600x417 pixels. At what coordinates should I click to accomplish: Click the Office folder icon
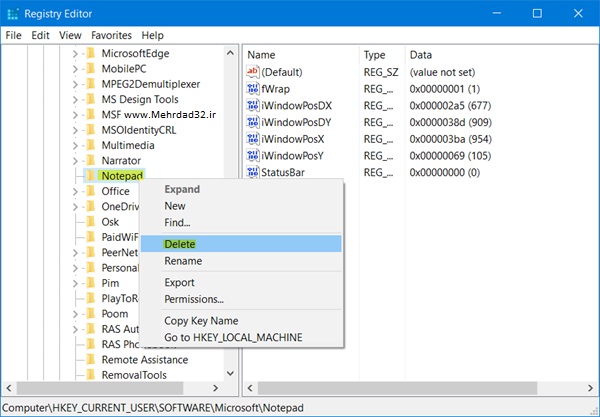coord(91,191)
